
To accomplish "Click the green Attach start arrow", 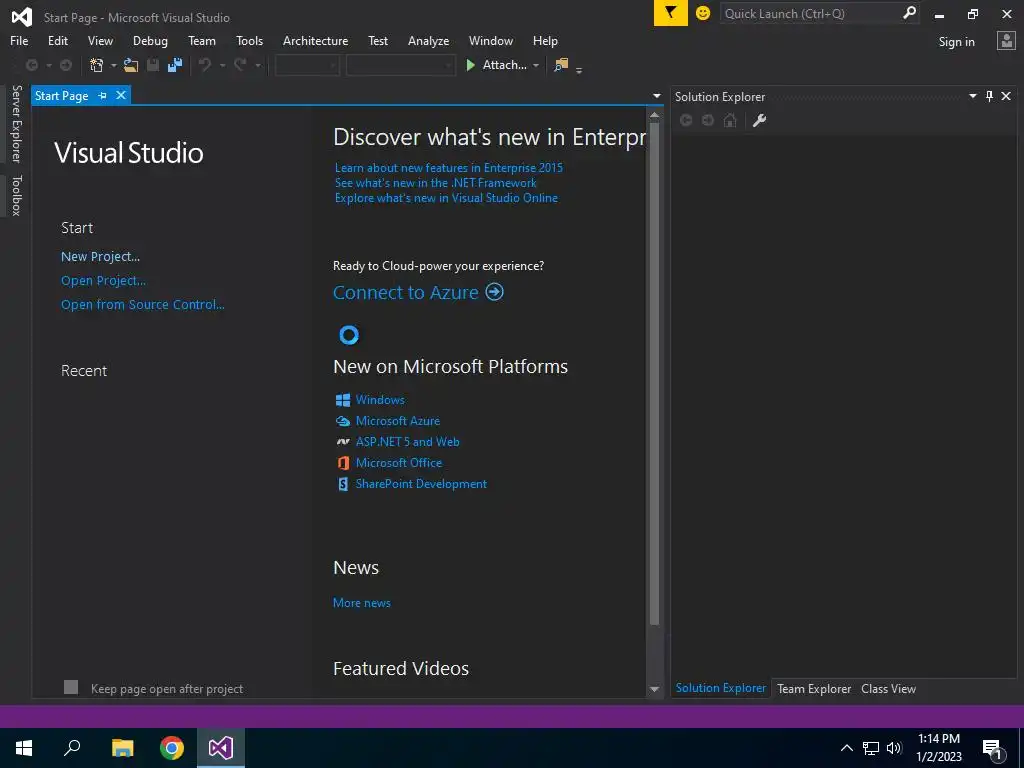I will click(470, 65).
